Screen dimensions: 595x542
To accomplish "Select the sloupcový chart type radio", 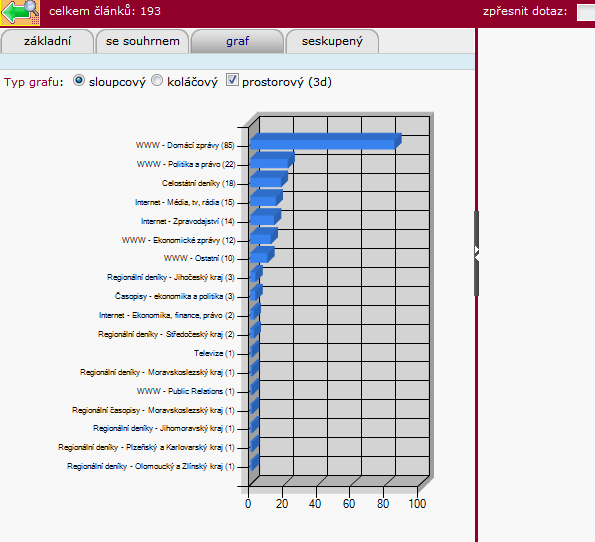I will pyautogui.click(x=79, y=80).
